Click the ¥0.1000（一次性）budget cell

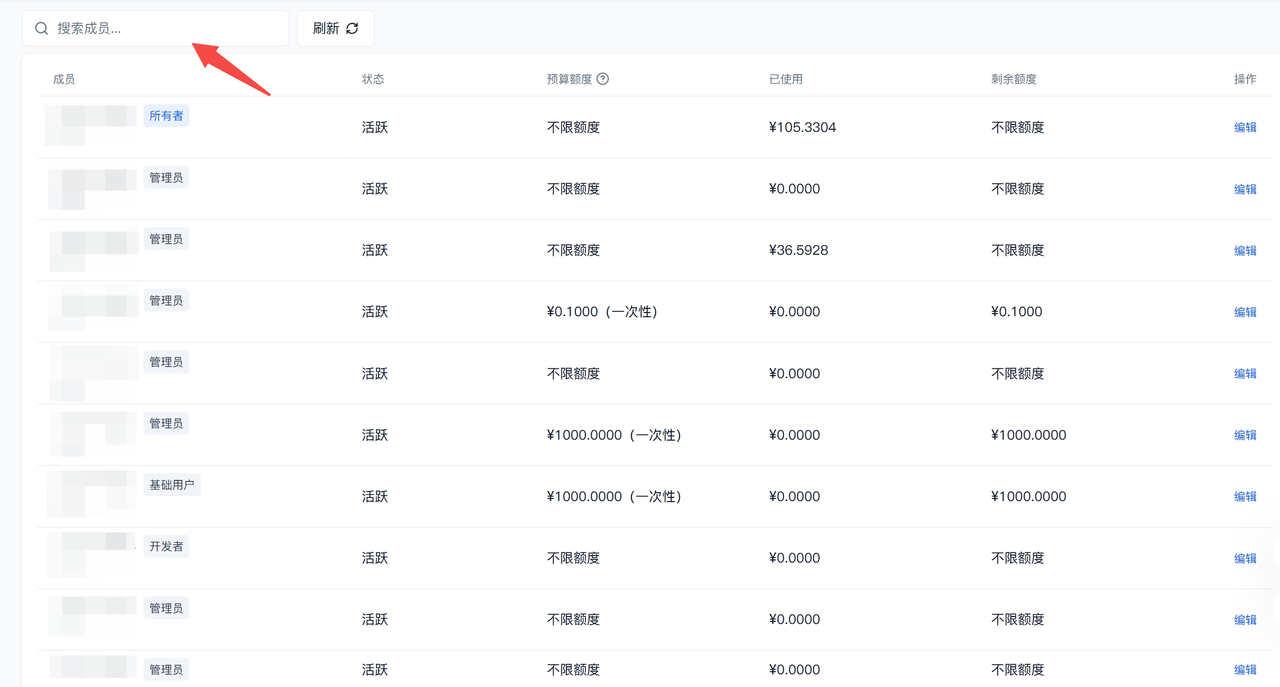pyautogui.click(x=602, y=312)
